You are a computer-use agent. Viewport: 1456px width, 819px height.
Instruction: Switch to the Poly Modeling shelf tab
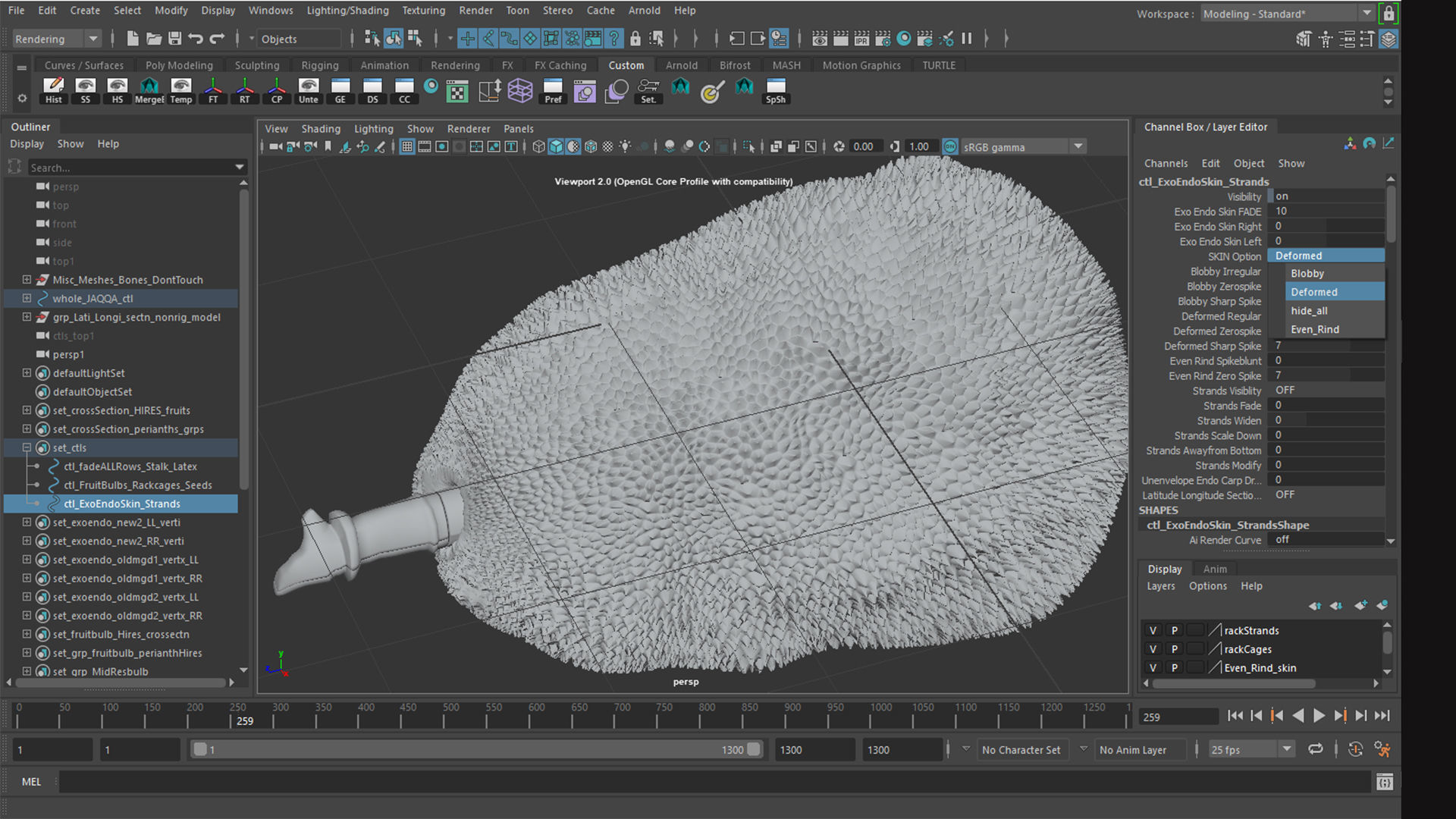point(179,65)
